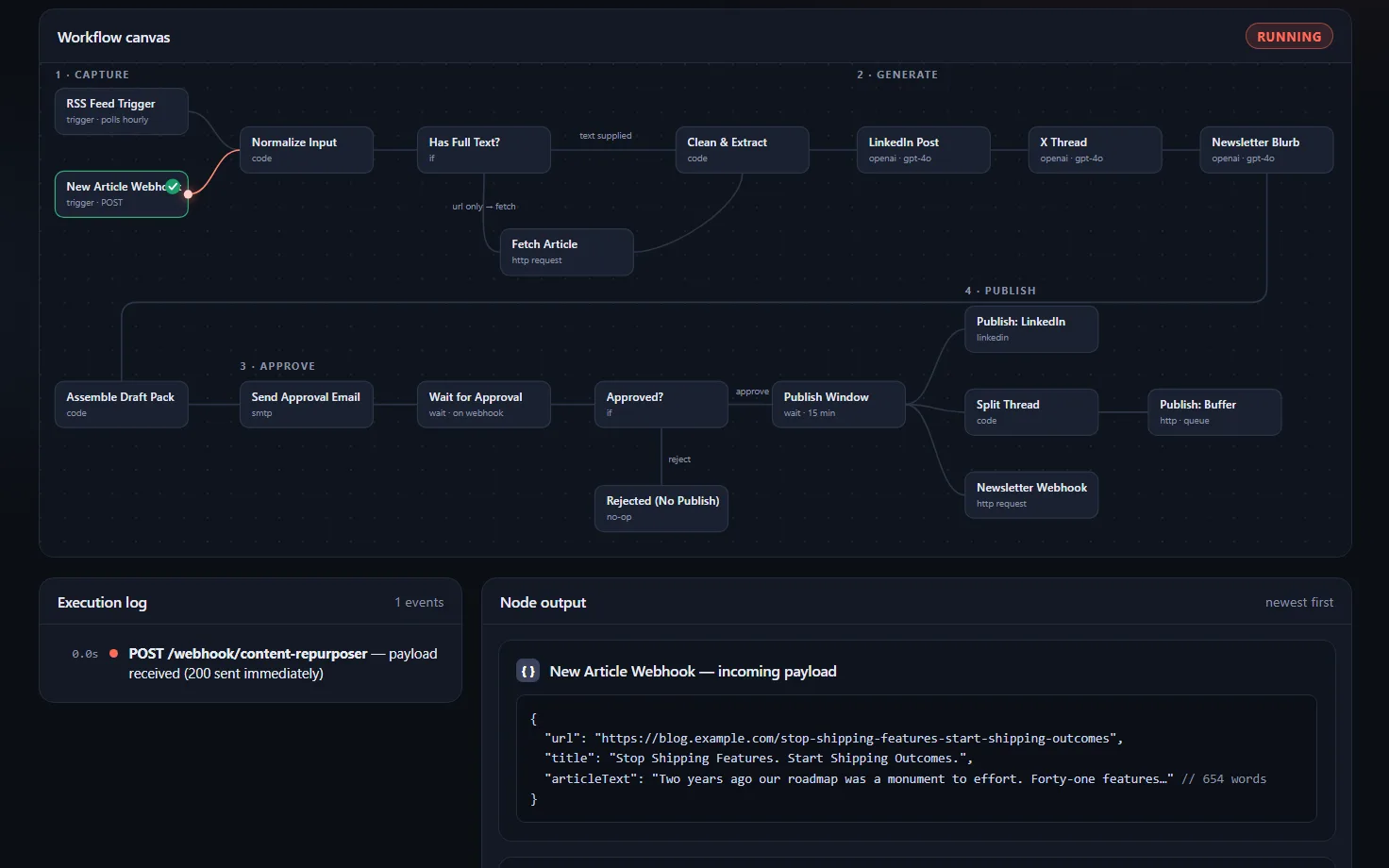Select the Publish: Buffer node
1389x868 pixels.
tap(1214, 412)
